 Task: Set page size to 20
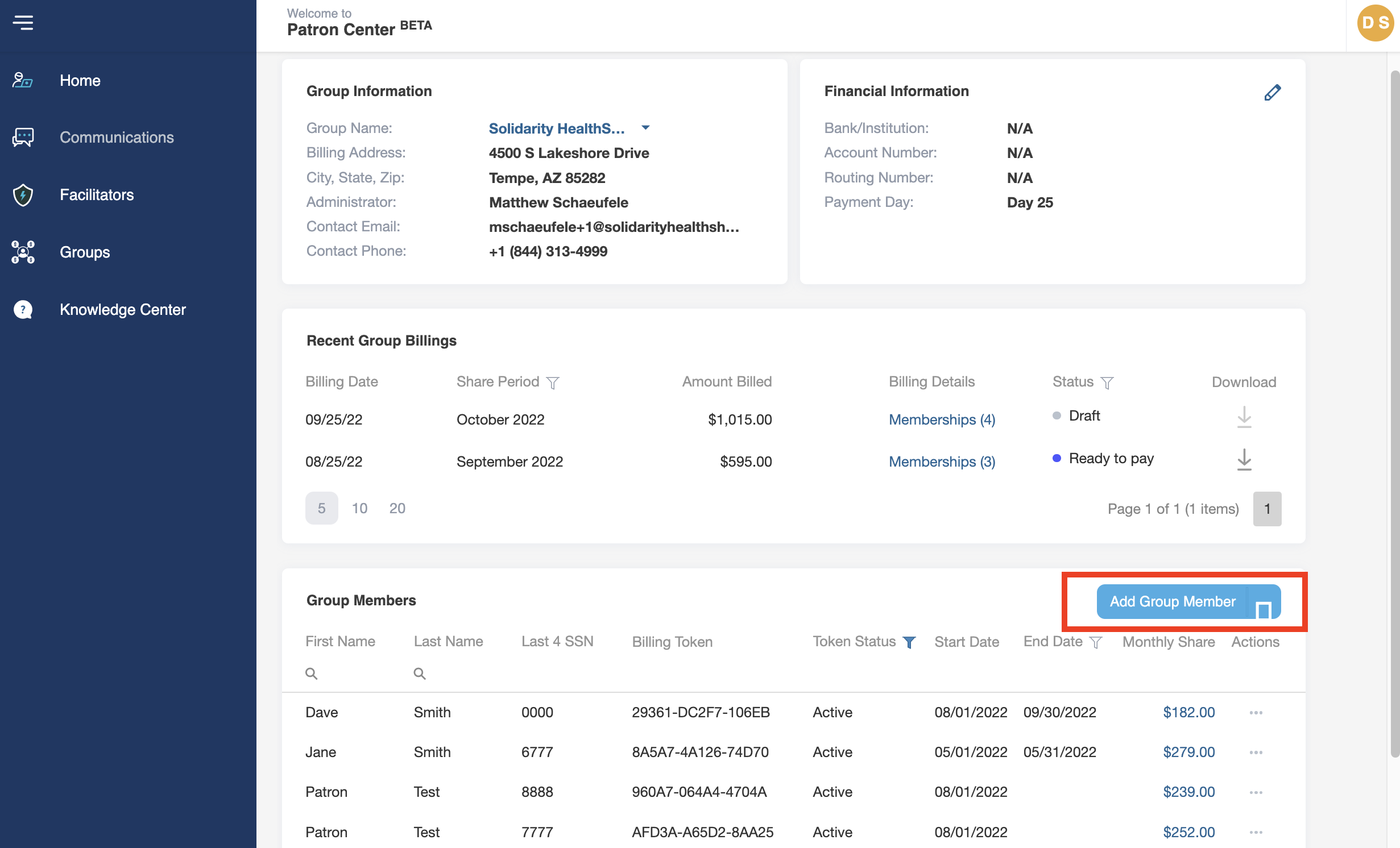(397, 508)
